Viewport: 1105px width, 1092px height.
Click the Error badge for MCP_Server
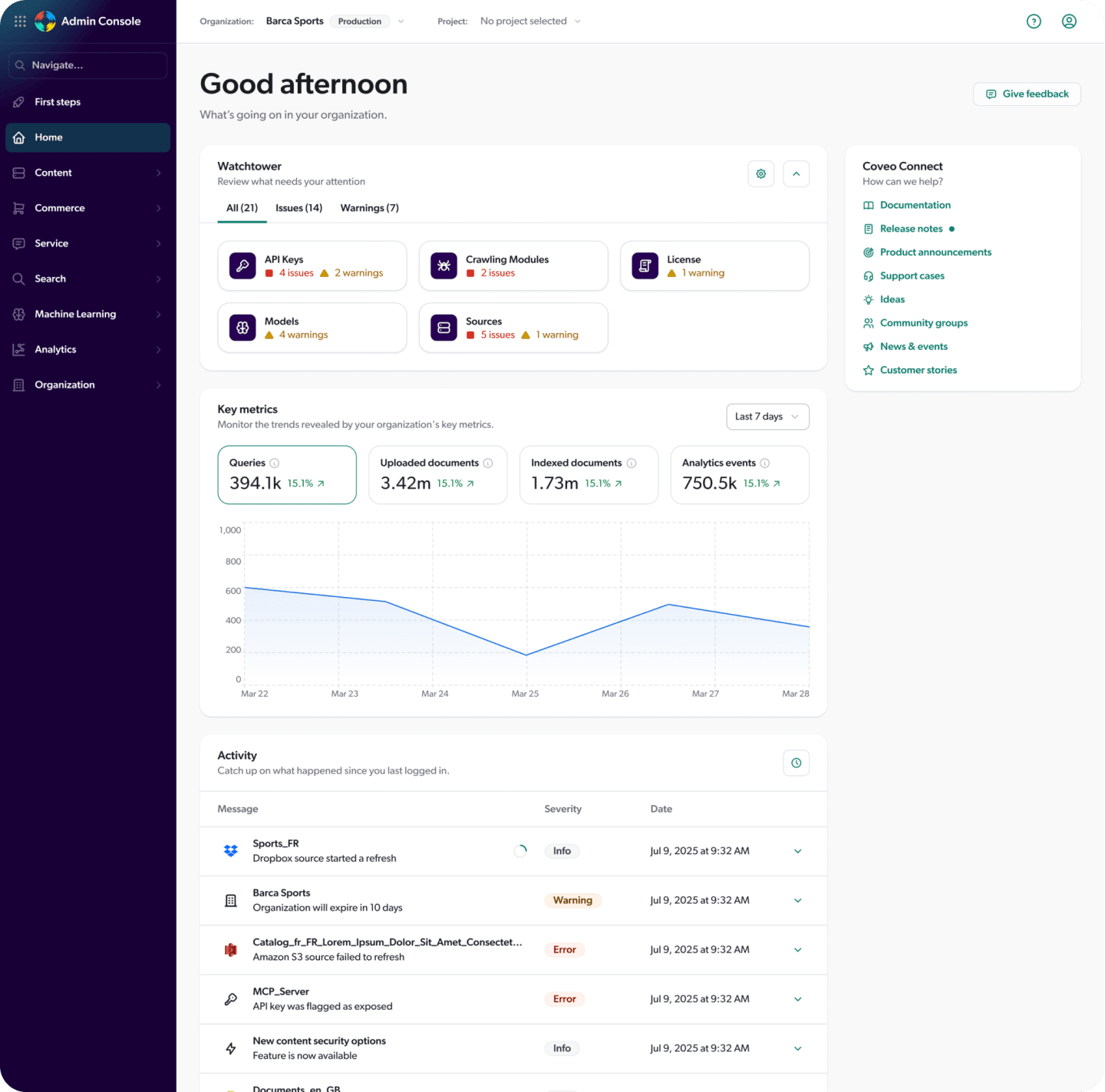(565, 999)
